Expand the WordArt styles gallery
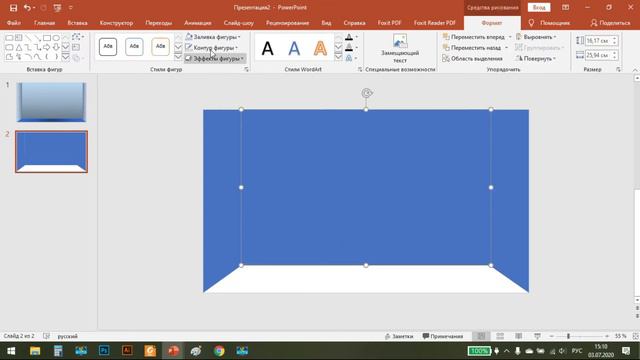Screen dimensions: 640x360 tap(338, 57)
